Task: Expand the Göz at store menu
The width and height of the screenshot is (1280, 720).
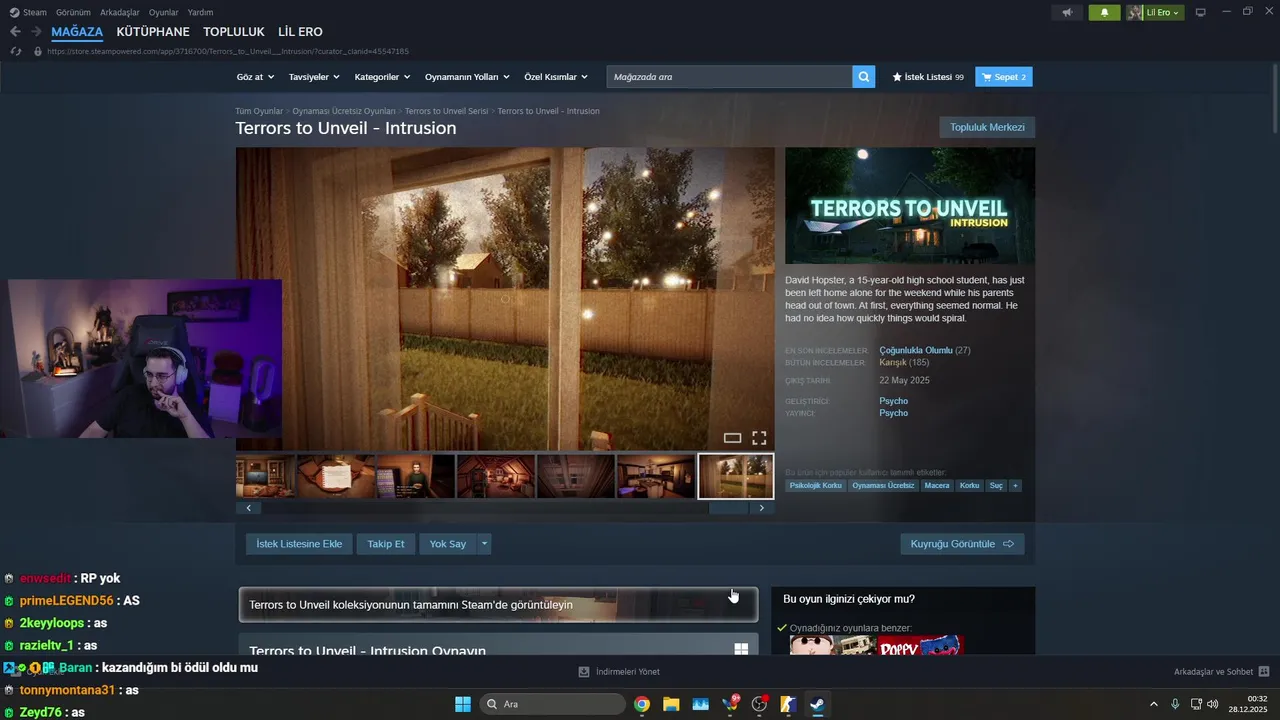Action: click(x=254, y=77)
